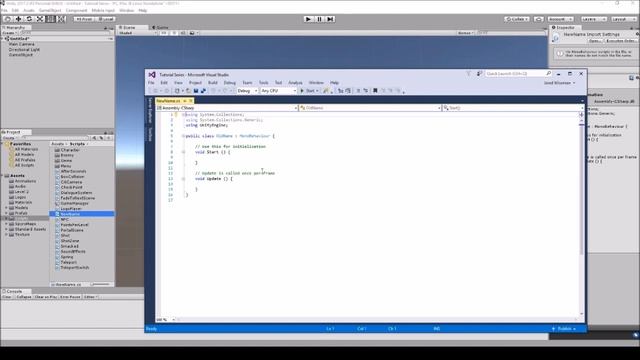Expand Models folder in Project tree
This screenshot has height=360, width=640.
click(x=6, y=208)
